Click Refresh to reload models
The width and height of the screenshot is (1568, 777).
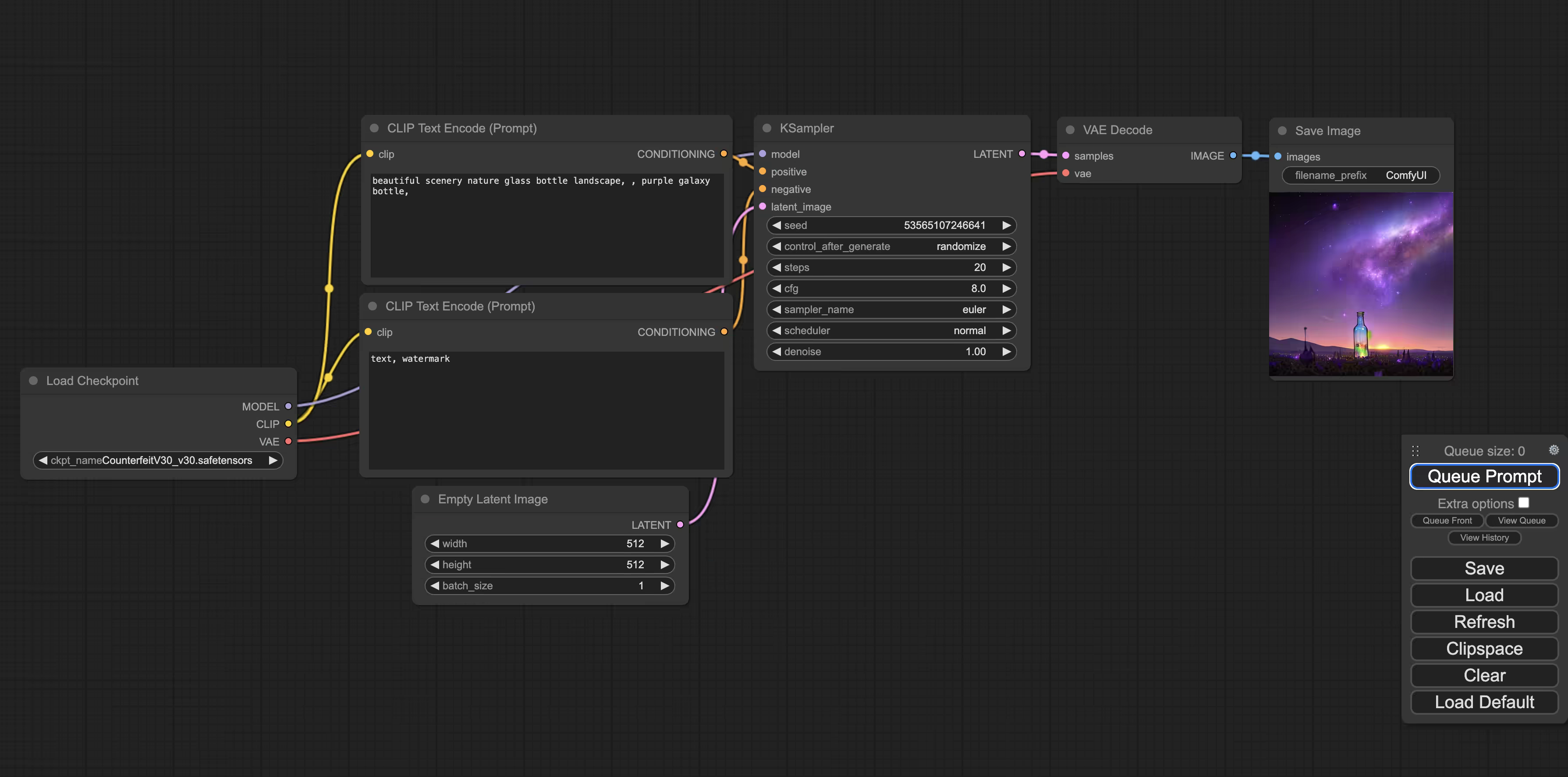coord(1484,621)
